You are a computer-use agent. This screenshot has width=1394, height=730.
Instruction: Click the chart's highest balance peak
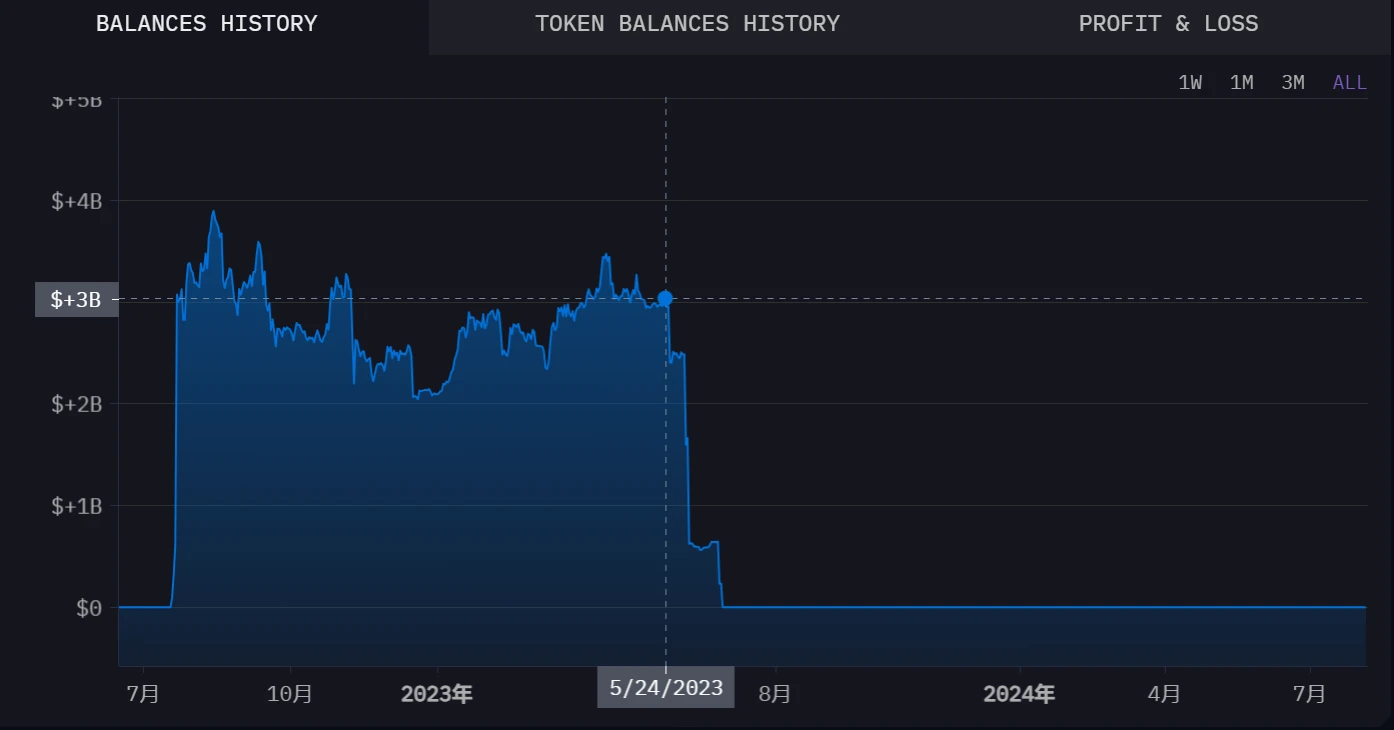[213, 212]
